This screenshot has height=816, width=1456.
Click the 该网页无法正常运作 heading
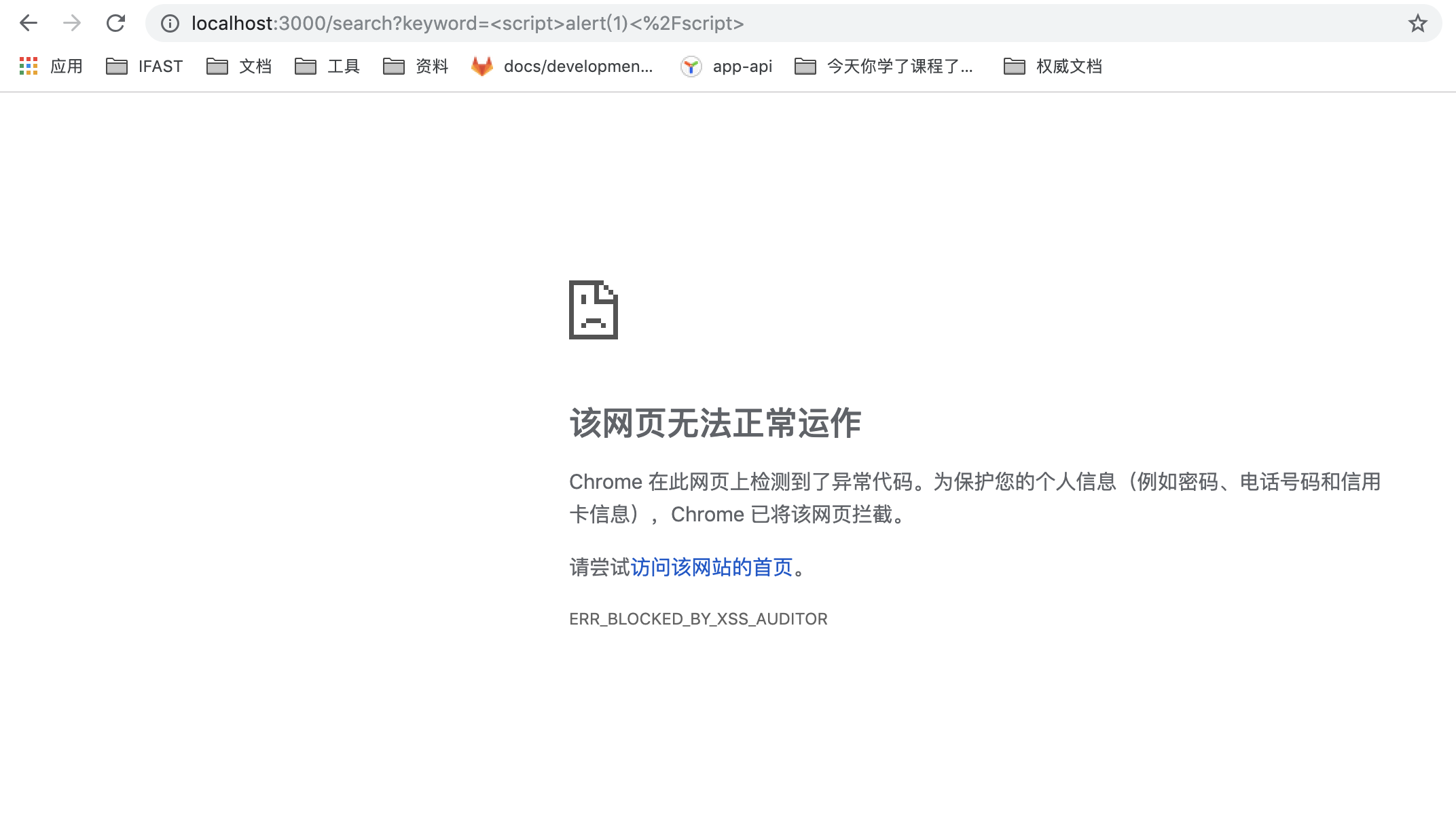[715, 424]
